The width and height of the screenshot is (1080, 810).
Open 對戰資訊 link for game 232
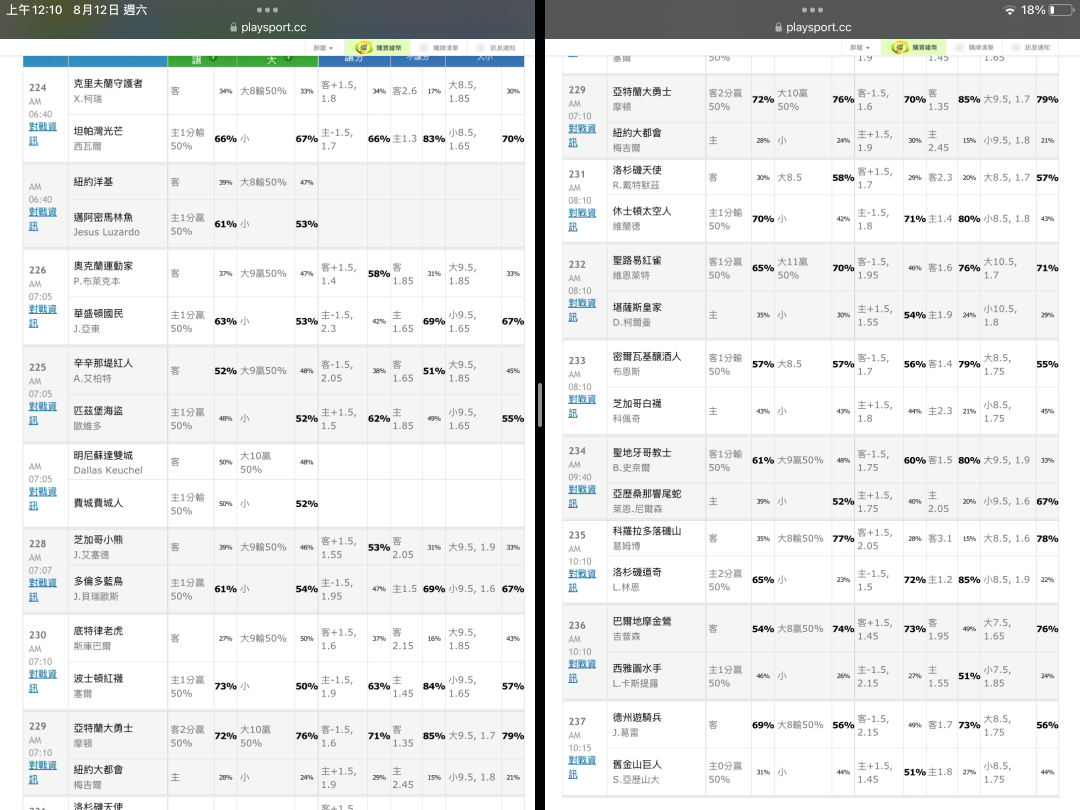coord(582,310)
